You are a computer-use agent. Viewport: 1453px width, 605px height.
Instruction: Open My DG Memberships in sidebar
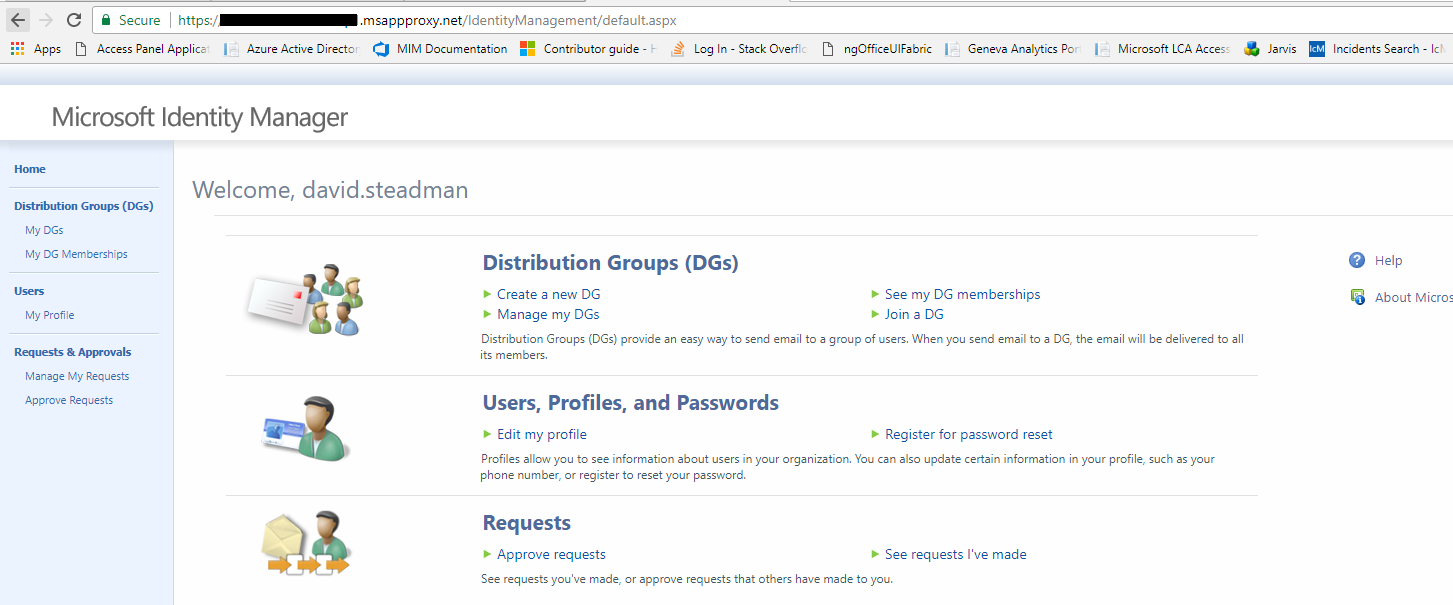(76, 254)
